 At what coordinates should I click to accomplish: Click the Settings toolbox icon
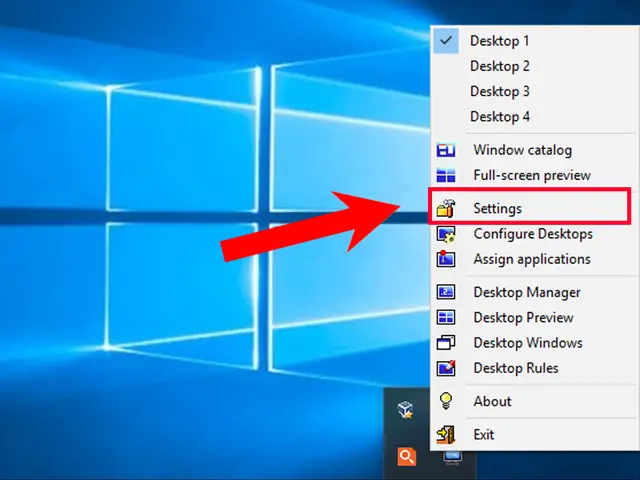pos(446,208)
